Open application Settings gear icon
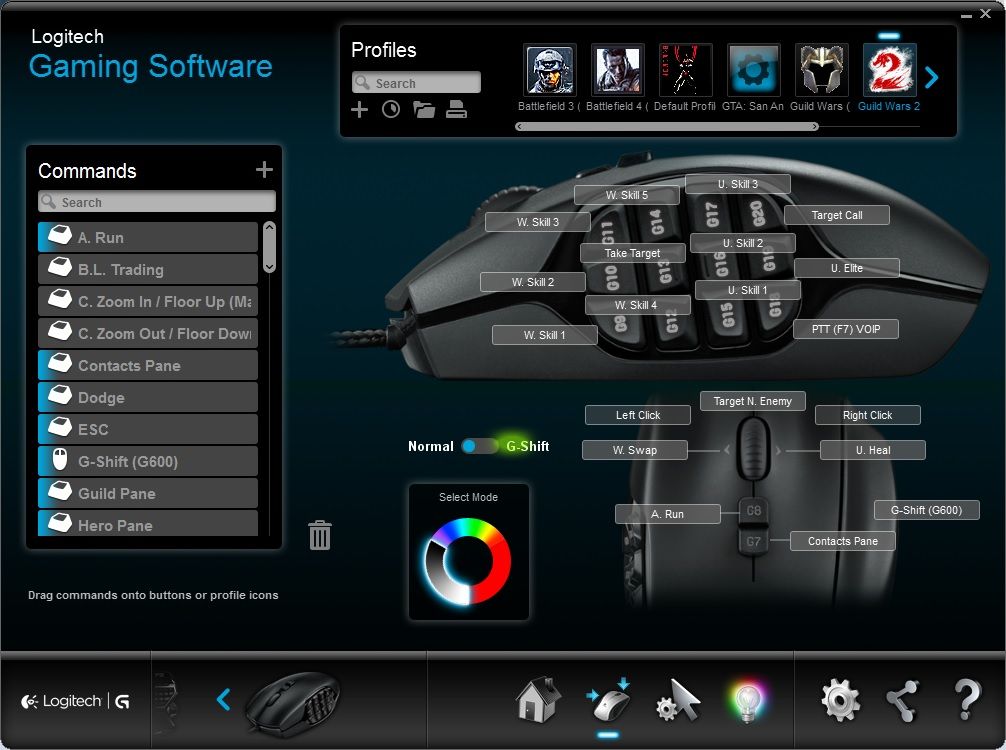 tap(840, 700)
